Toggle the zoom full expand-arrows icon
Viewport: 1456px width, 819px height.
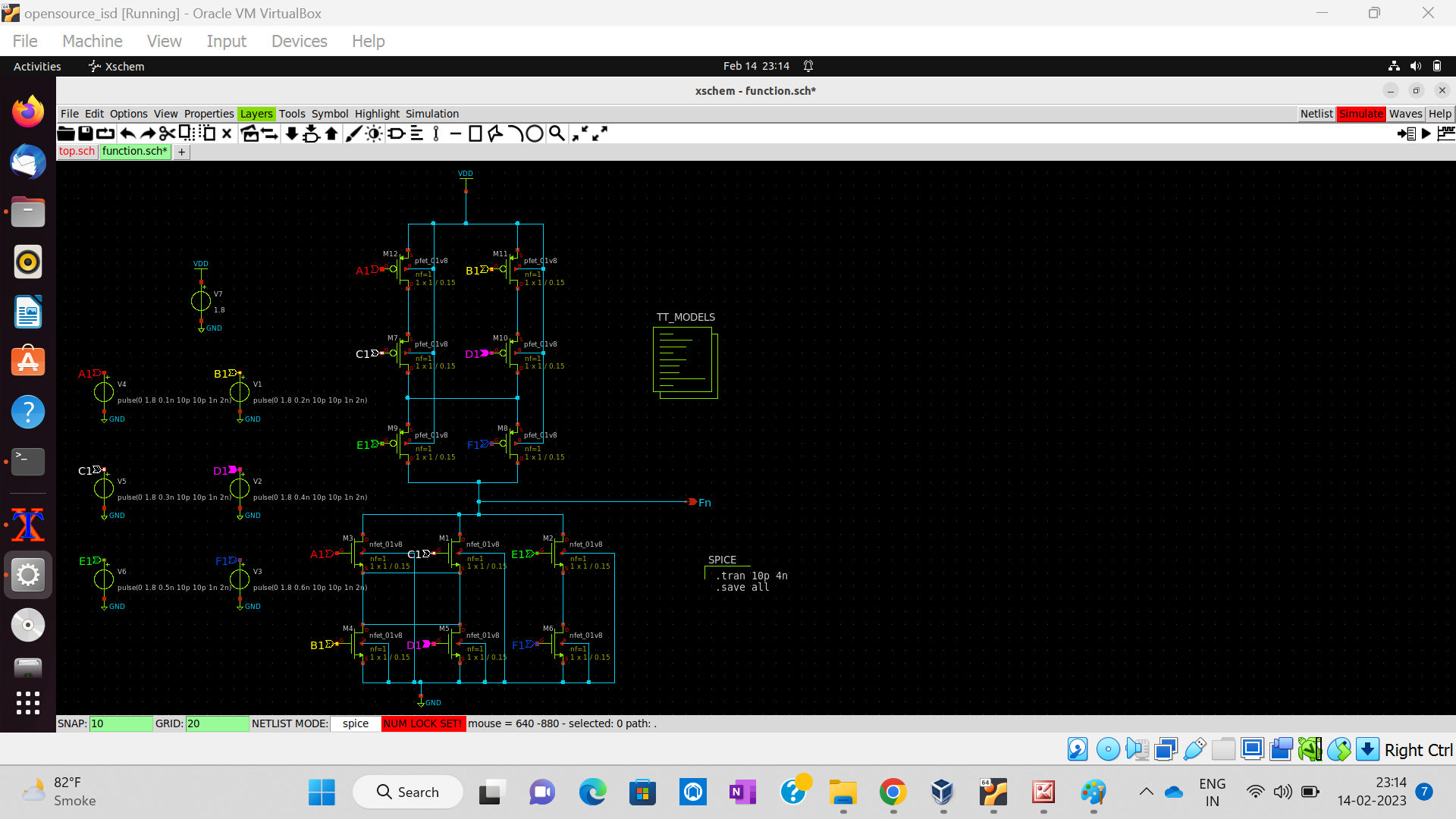point(600,134)
